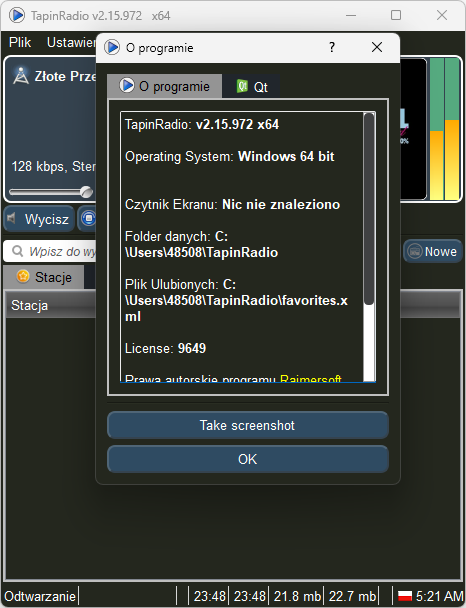Click the Nowe button in main window

point(433,251)
